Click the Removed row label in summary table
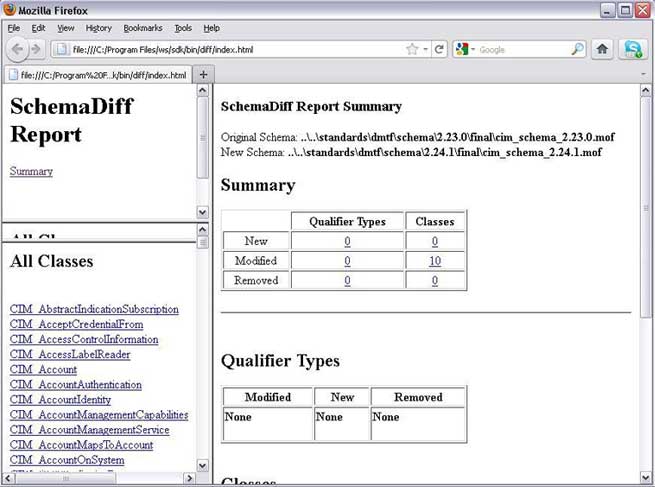655x487 pixels. (256, 280)
